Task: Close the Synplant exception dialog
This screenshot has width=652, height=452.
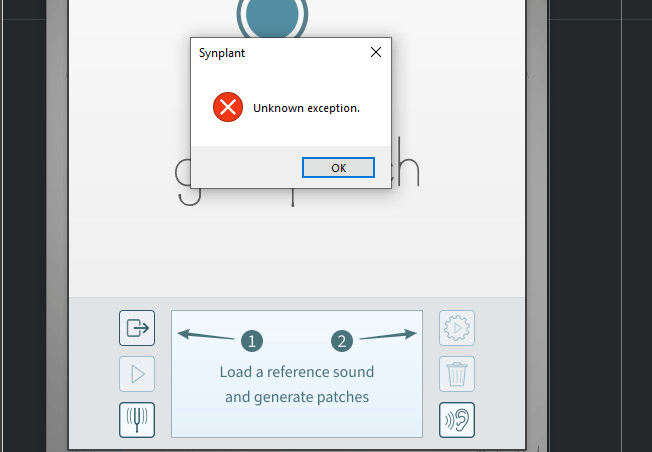Action: coord(376,52)
